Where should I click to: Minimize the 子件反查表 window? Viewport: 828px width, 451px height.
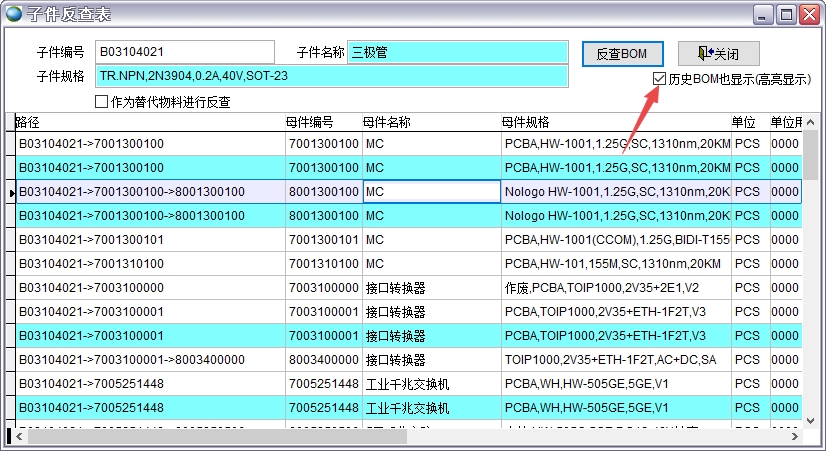pos(762,14)
